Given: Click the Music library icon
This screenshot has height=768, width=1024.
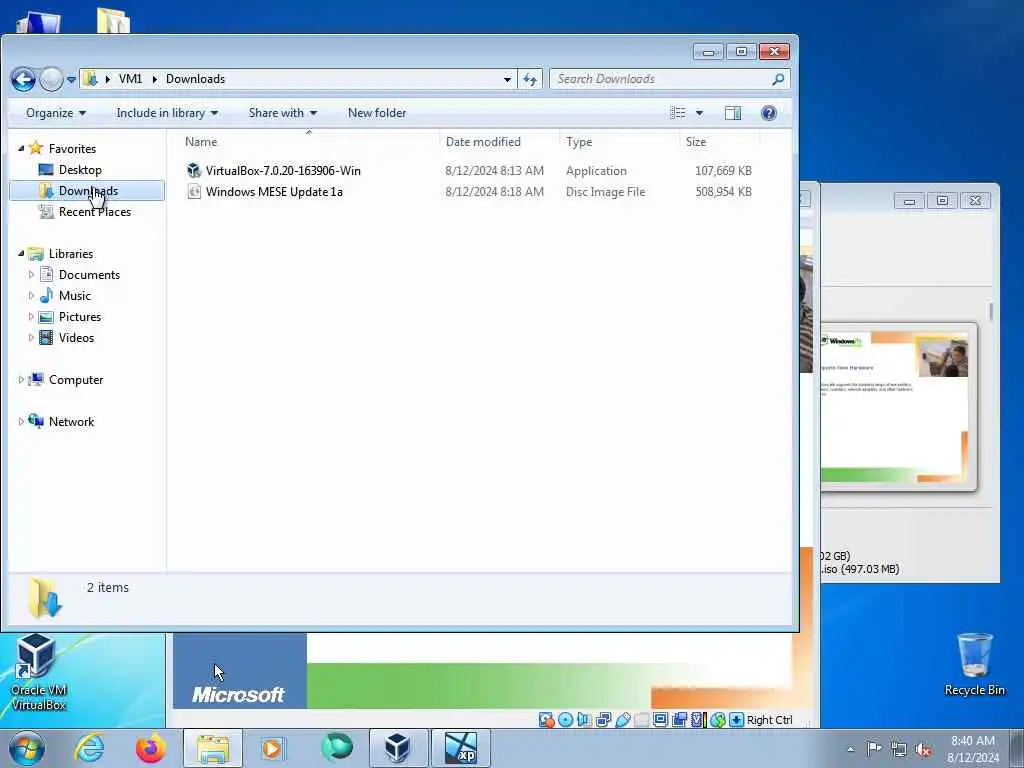Looking at the screenshot, I should coord(46,295).
